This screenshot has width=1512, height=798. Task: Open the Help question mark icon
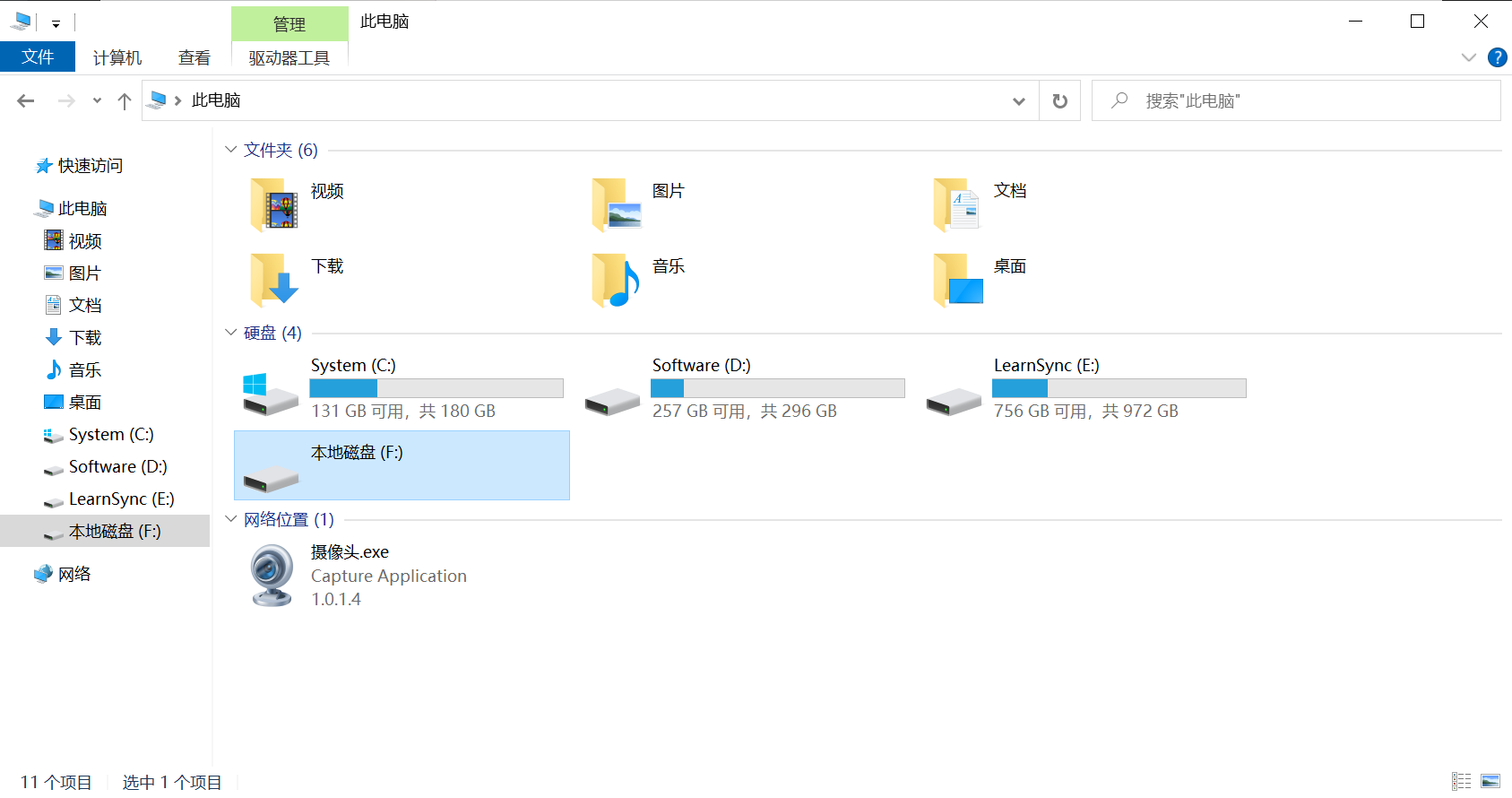click(x=1497, y=57)
